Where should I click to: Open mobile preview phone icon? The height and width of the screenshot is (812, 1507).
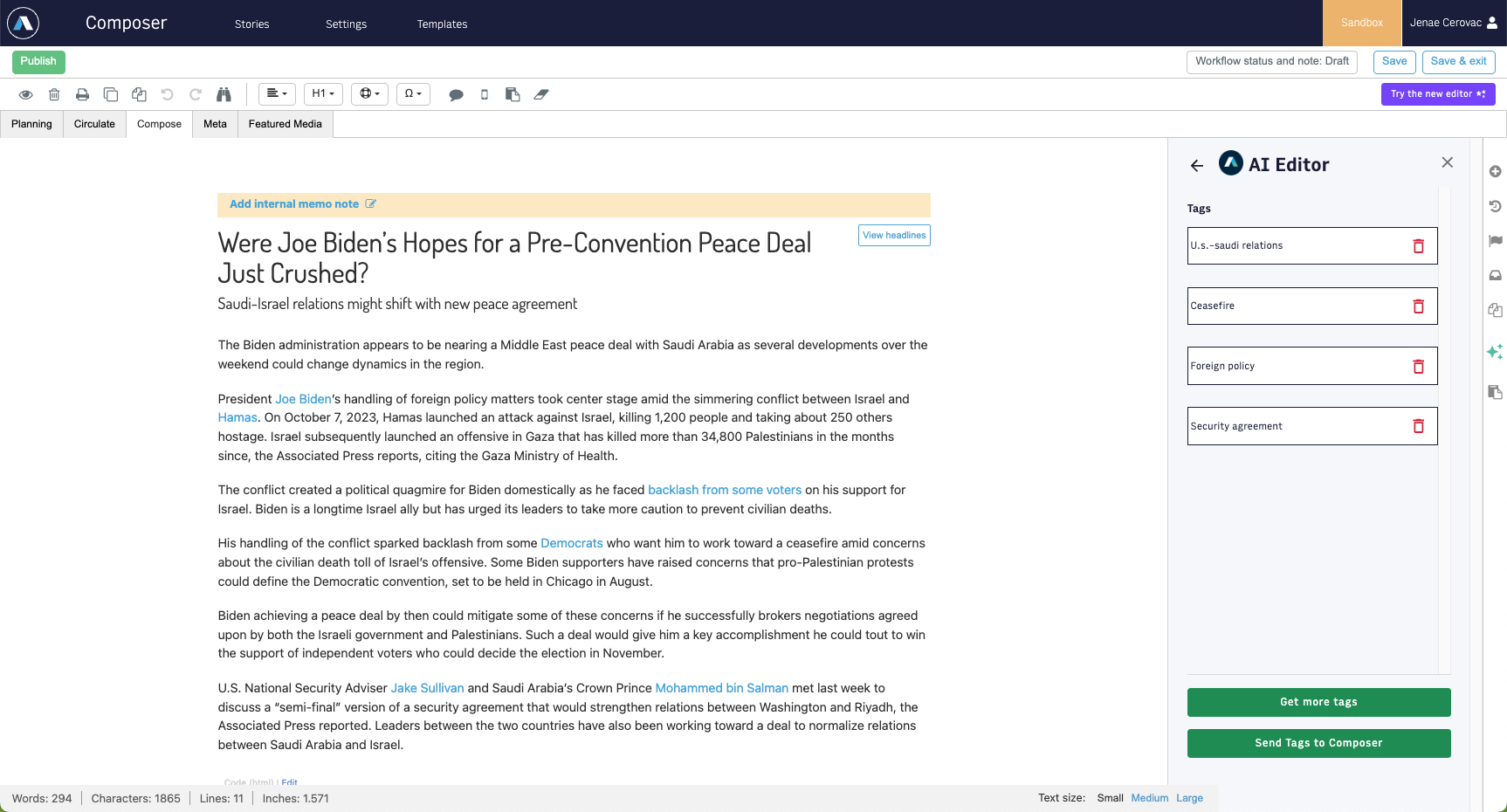(x=485, y=94)
